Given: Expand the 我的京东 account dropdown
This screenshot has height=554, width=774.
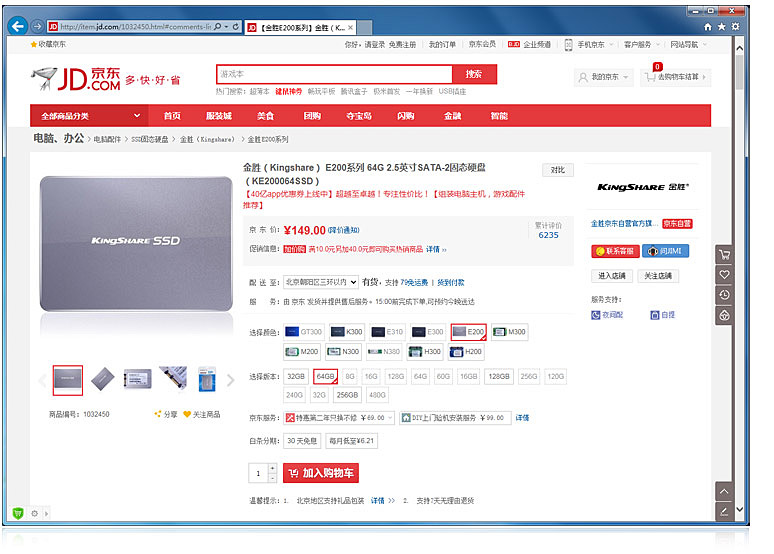Looking at the screenshot, I should pyautogui.click(x=603, y=77).
